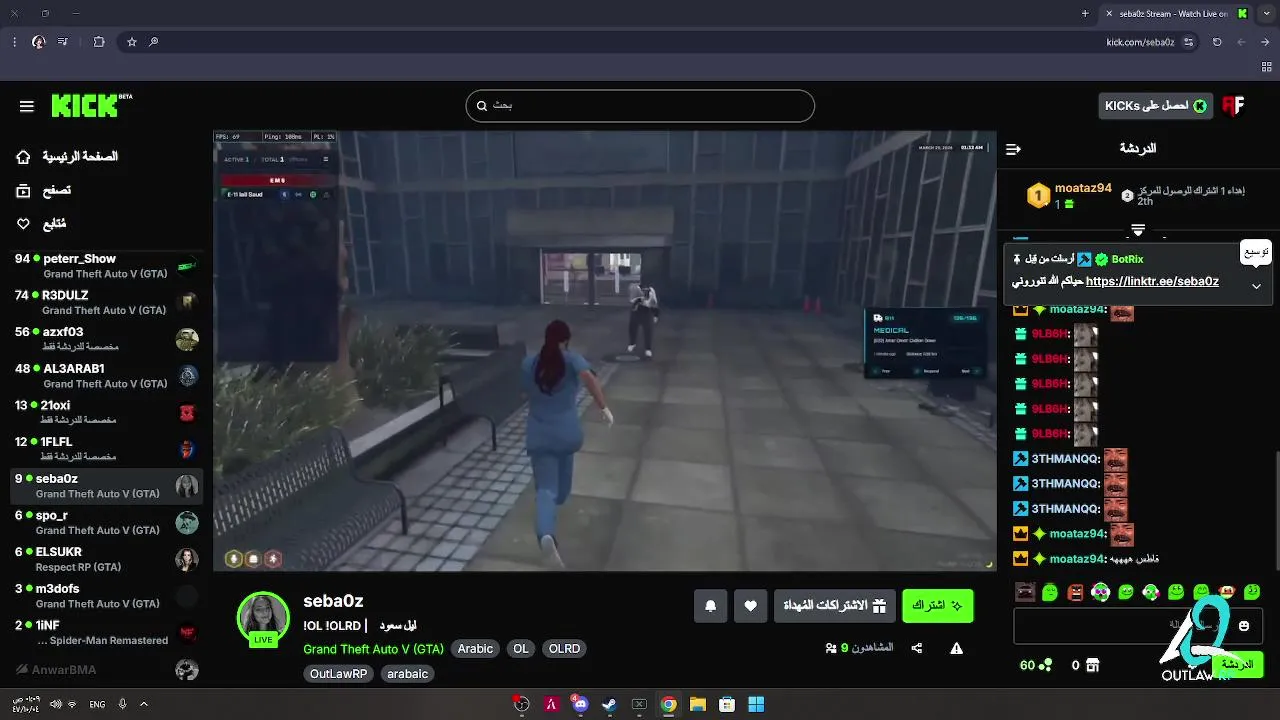Pick the black car emote
1280x720 pixels.
(1025, 592)
